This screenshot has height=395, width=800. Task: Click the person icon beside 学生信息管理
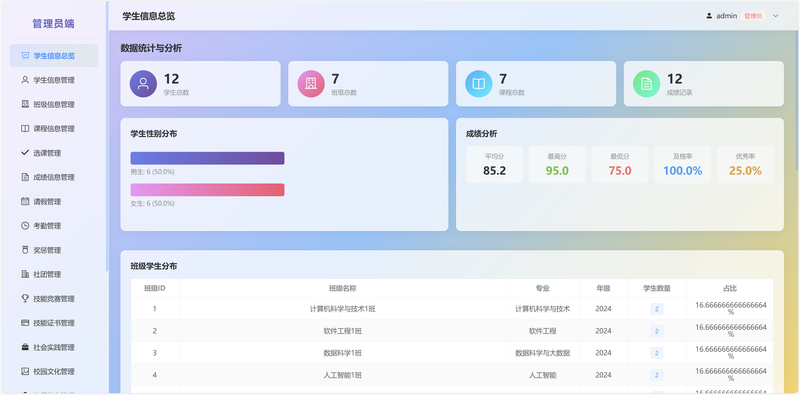click(25, 80)
